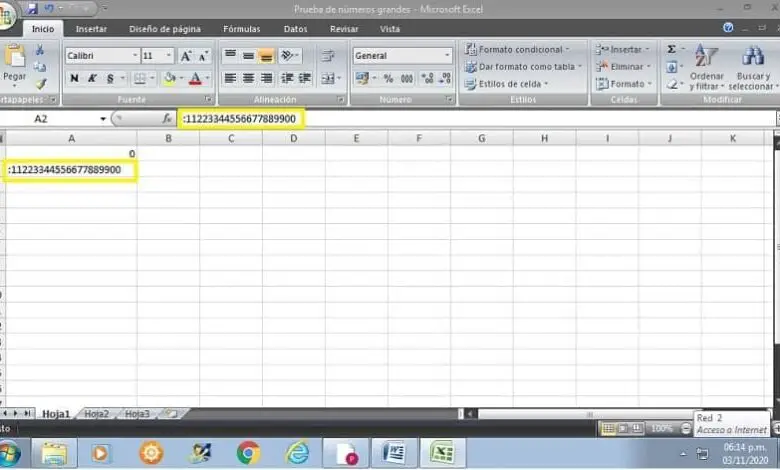
Task: Open Formato condicional dropdown
Action: coord(516,49)
